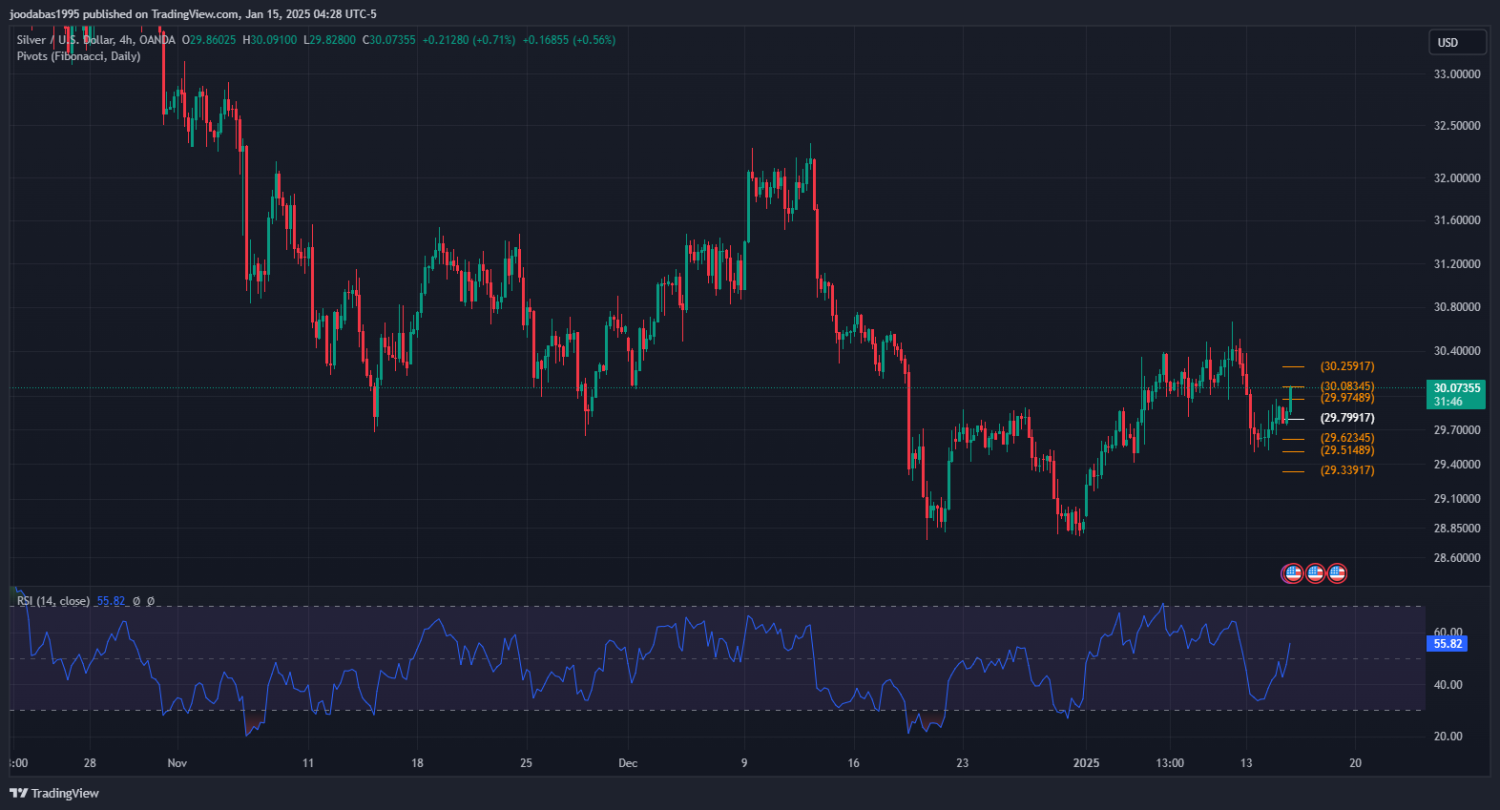Click the pivot level label (29.51489)

(1347, 450)
